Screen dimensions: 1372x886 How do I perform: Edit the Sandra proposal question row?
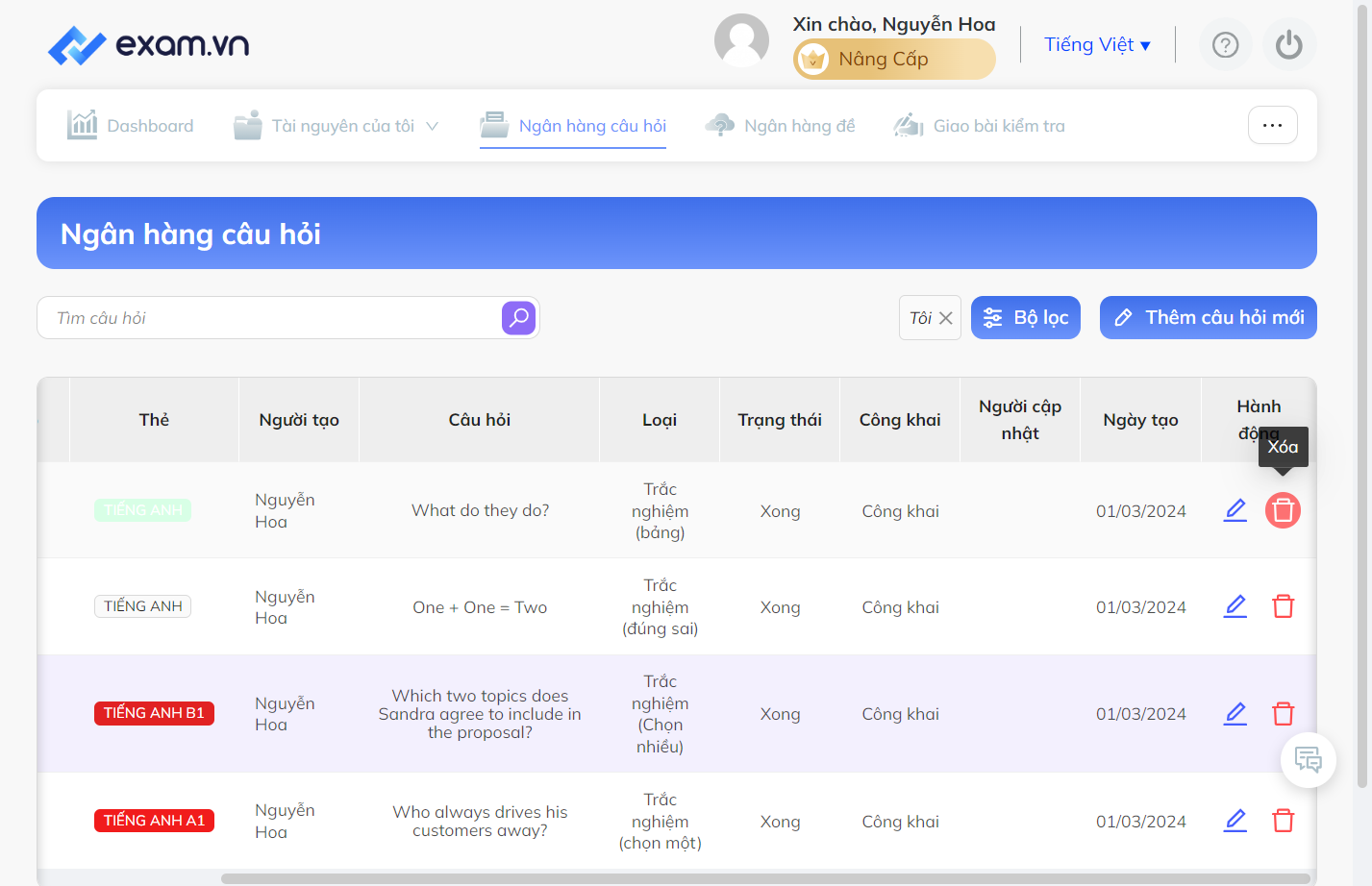click(x=1235, y=713)
